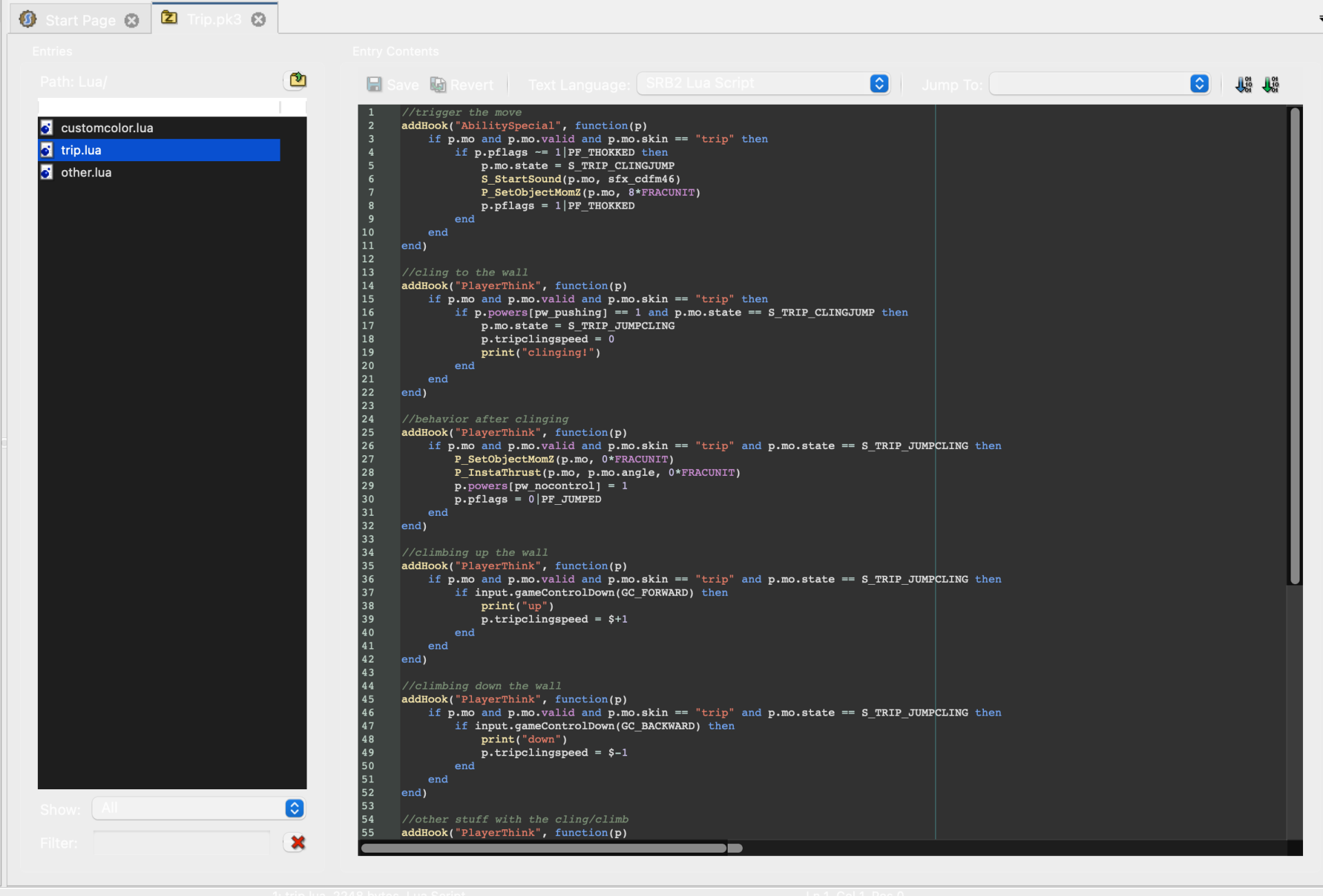Click 'p.tripclingspeed = $-1' on line 49
The height and width of the screenshot is (896, 1323).
tap(555, 753)
